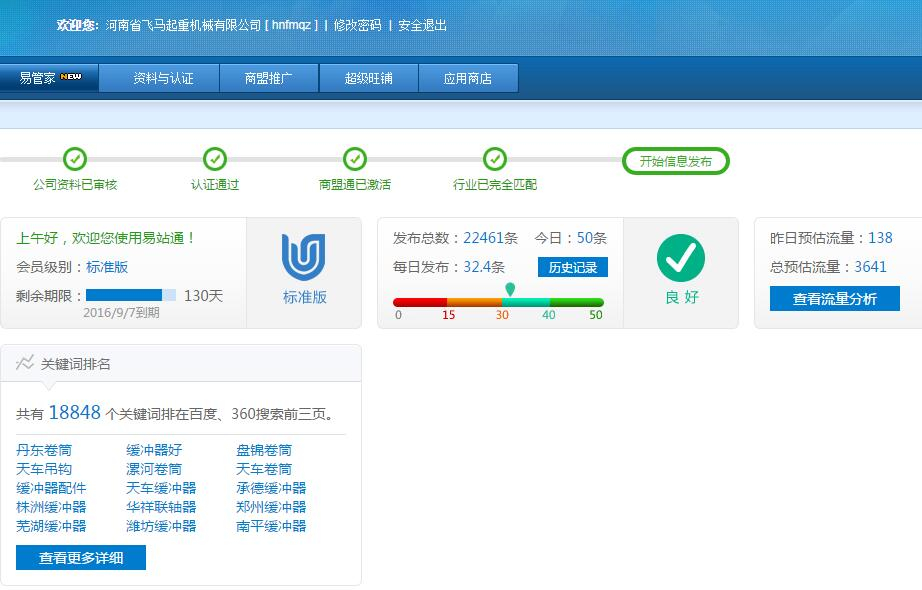Click the 历史记录 button
The image size is (922, 590).
point(573,267)
